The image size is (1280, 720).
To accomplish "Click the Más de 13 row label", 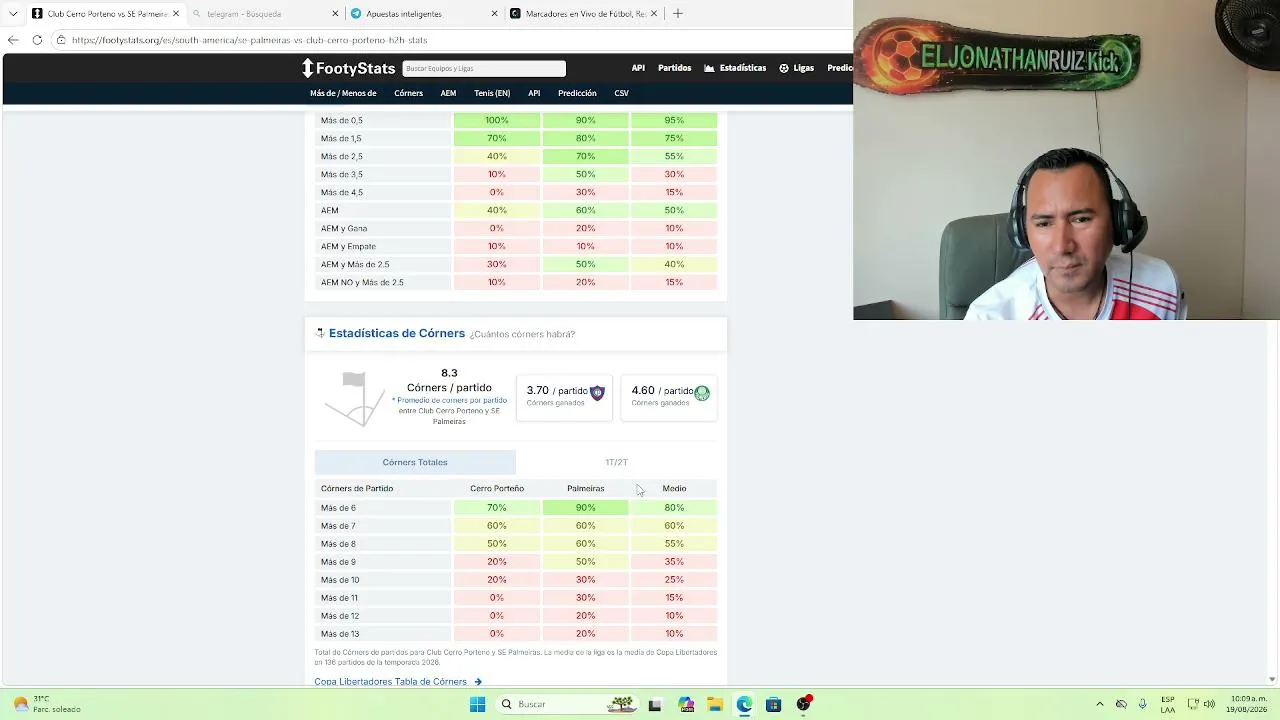I will [339, 634].
